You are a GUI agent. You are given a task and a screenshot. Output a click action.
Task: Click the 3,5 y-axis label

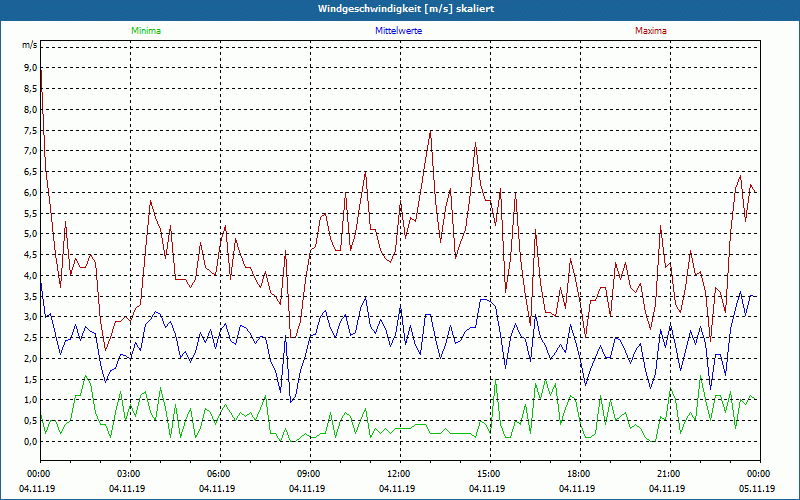31,296
